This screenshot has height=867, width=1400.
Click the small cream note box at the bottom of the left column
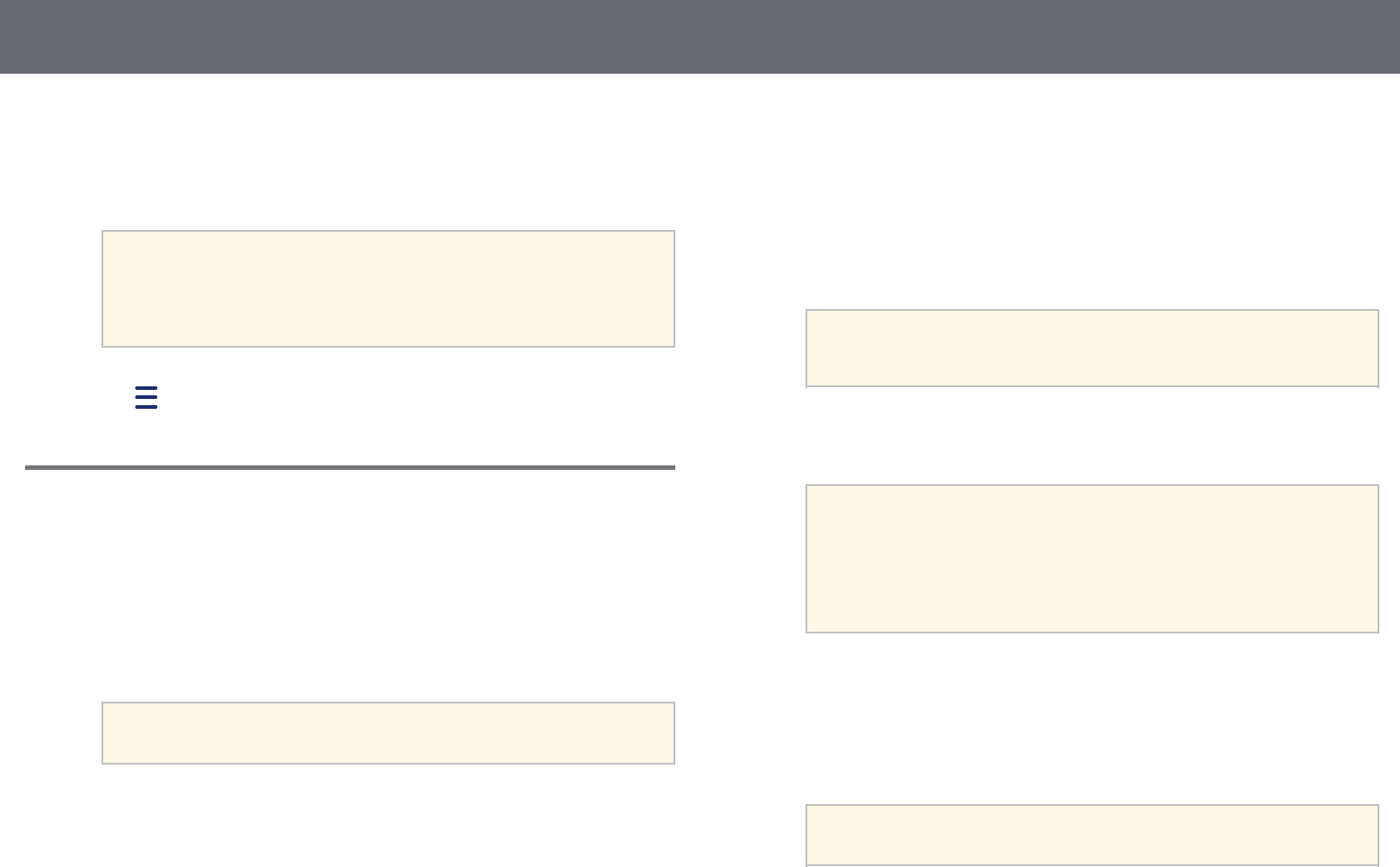coord(388,733)
